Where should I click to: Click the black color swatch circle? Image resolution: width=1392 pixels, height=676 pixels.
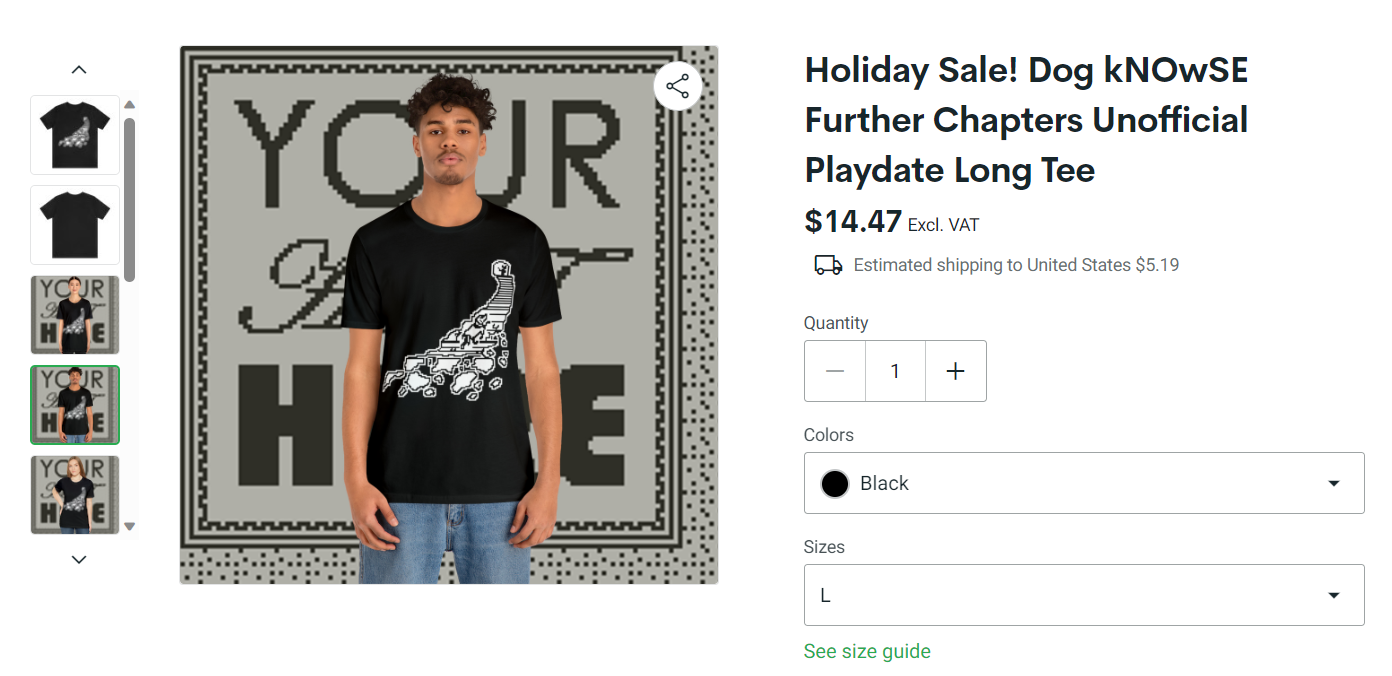click(x=835, y=484)
